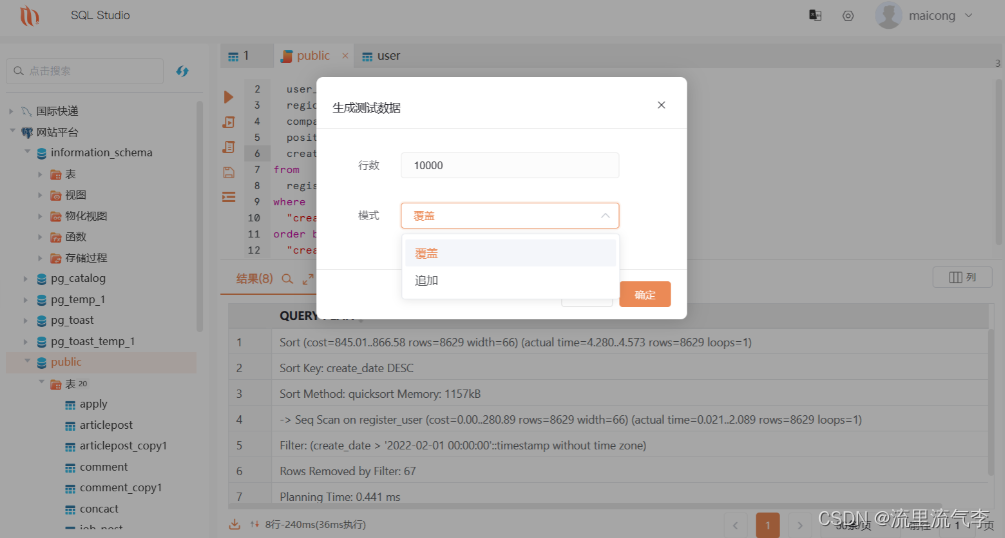
Task: Confirm with the 确定 button
Action: (645, 294)
